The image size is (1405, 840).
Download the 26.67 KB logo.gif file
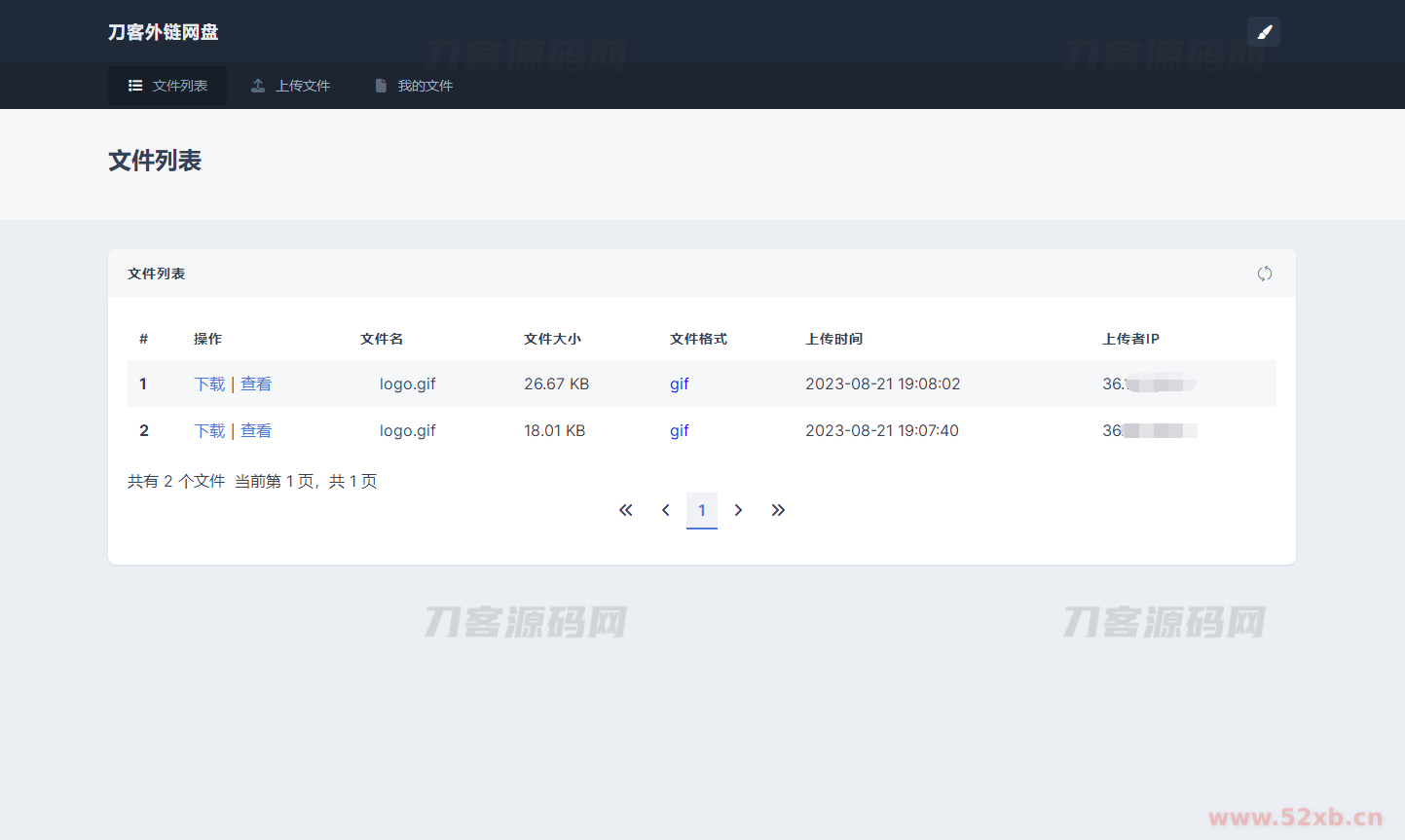[209, 383]
